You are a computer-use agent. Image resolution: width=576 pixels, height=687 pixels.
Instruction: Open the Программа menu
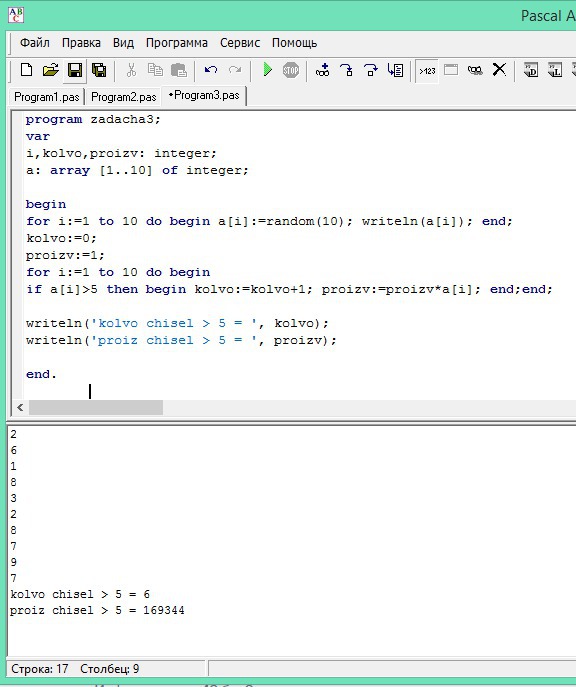click(177, 42)
